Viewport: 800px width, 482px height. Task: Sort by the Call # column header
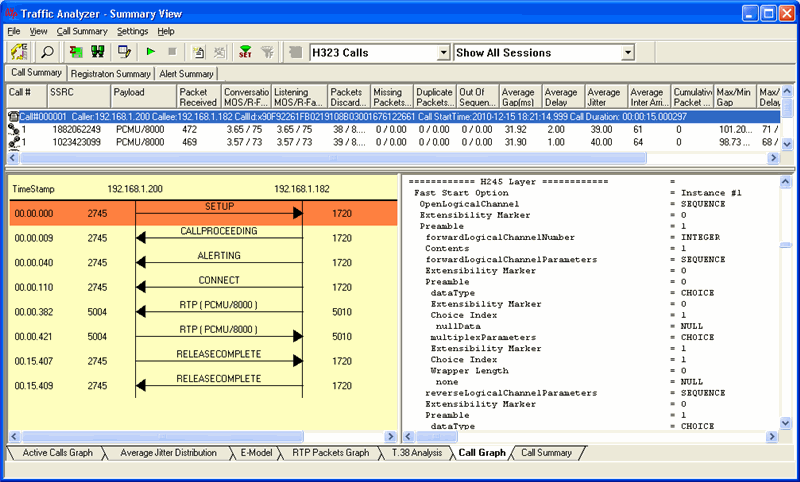tap(27, 97)
